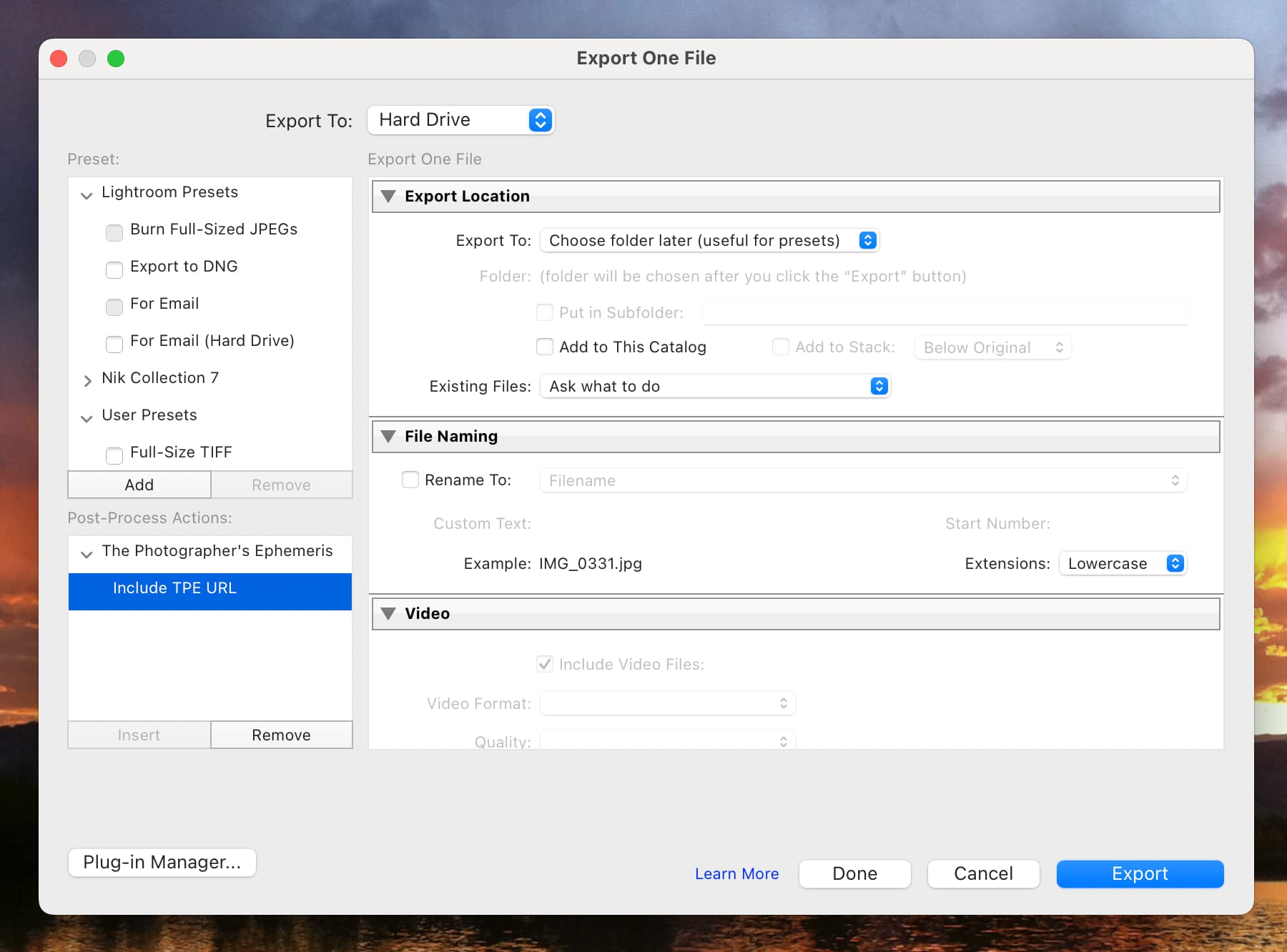Open the Extensions Lowercase dropdown
The width and height of the screenshot is (1287, 952).
coord(1123,563)
